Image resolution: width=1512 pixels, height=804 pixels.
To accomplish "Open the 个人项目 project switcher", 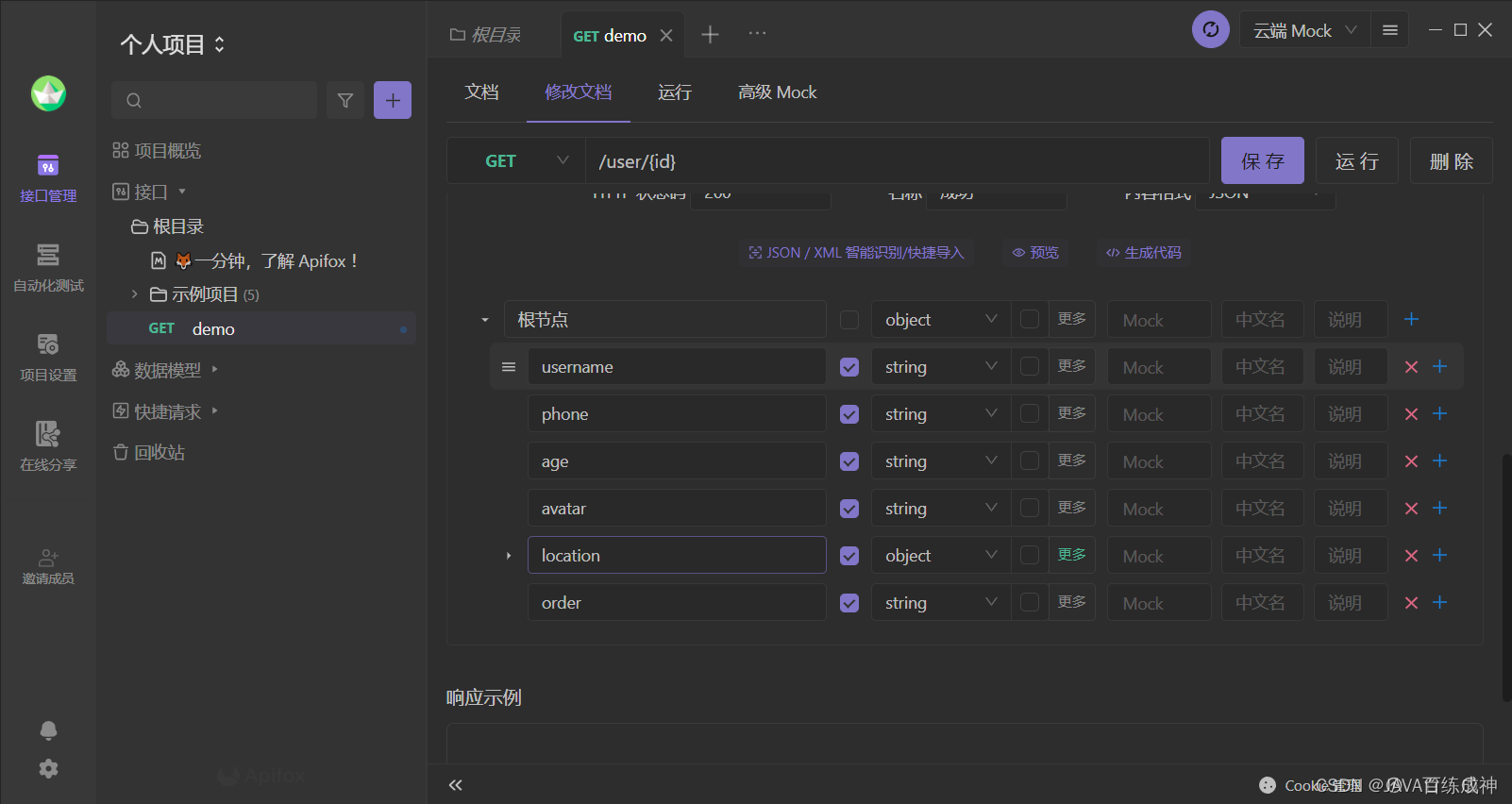I will tap(173, 44).
